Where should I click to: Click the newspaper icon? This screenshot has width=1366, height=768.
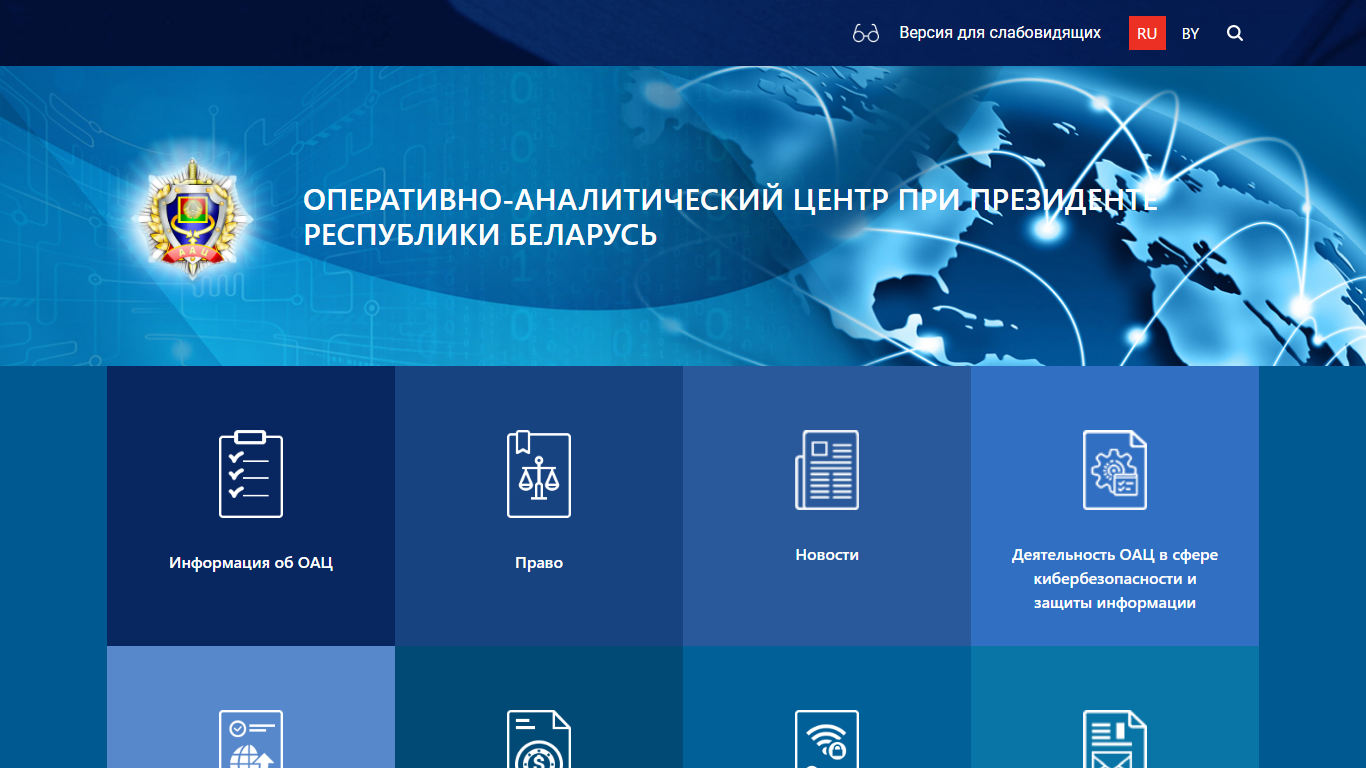tap(827, 470)
